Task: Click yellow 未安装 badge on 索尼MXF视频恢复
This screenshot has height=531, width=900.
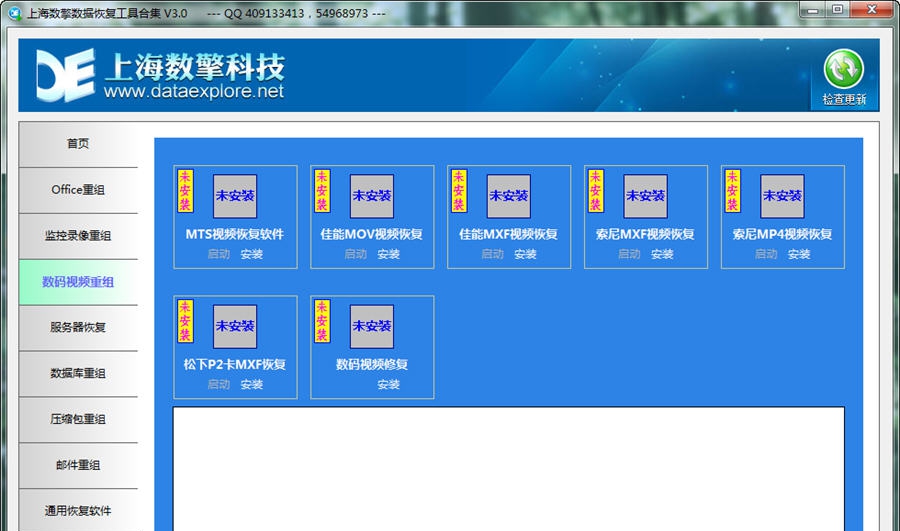Action: click(x=596, y=191)
